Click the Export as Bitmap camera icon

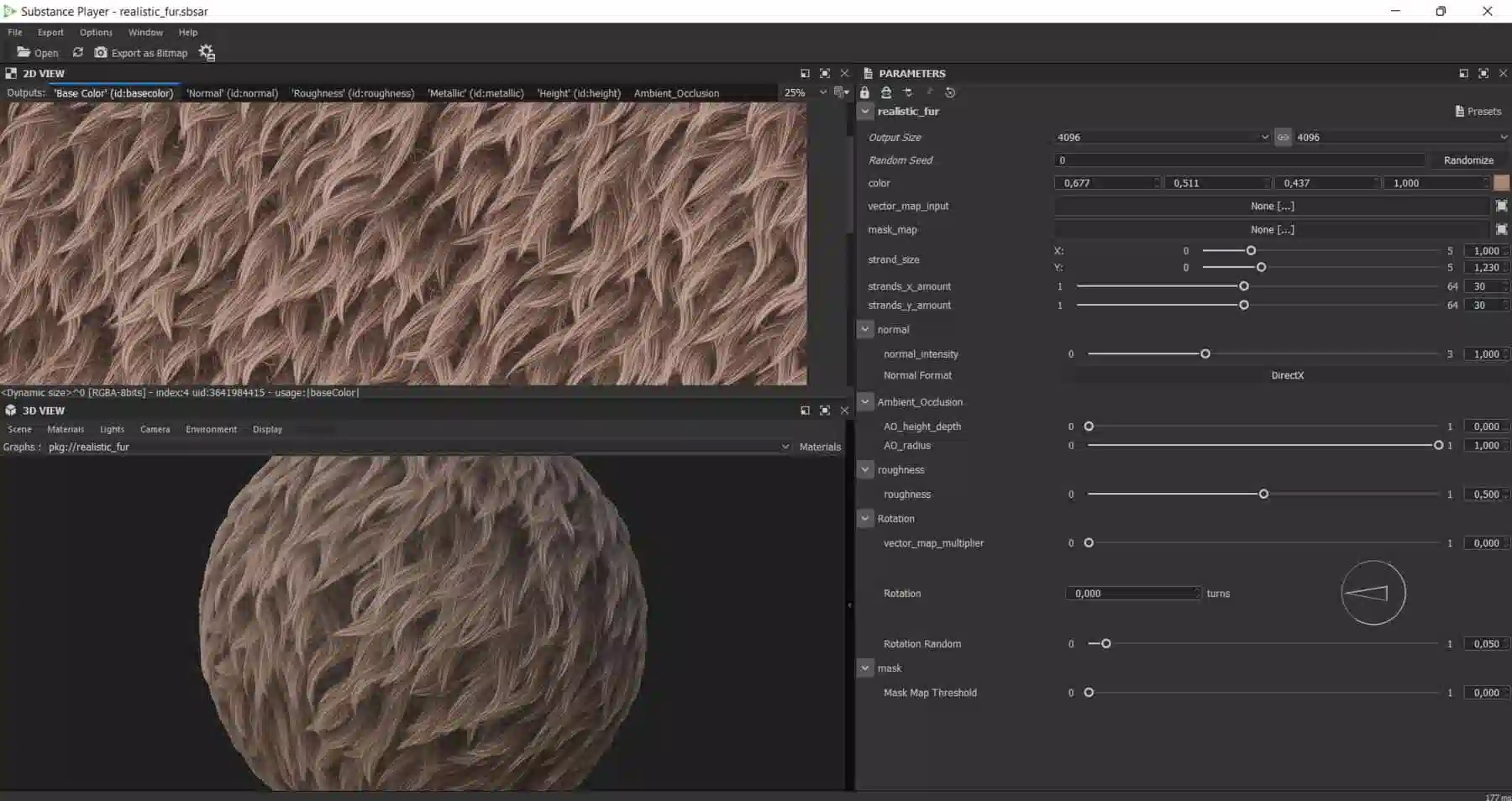click(101, 52)
